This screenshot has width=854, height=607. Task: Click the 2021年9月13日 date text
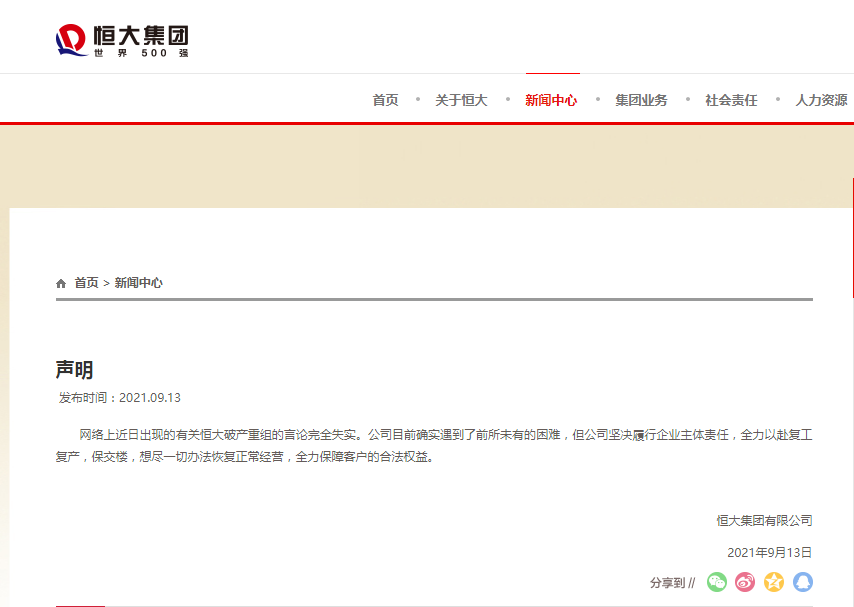tap(770, 553)
